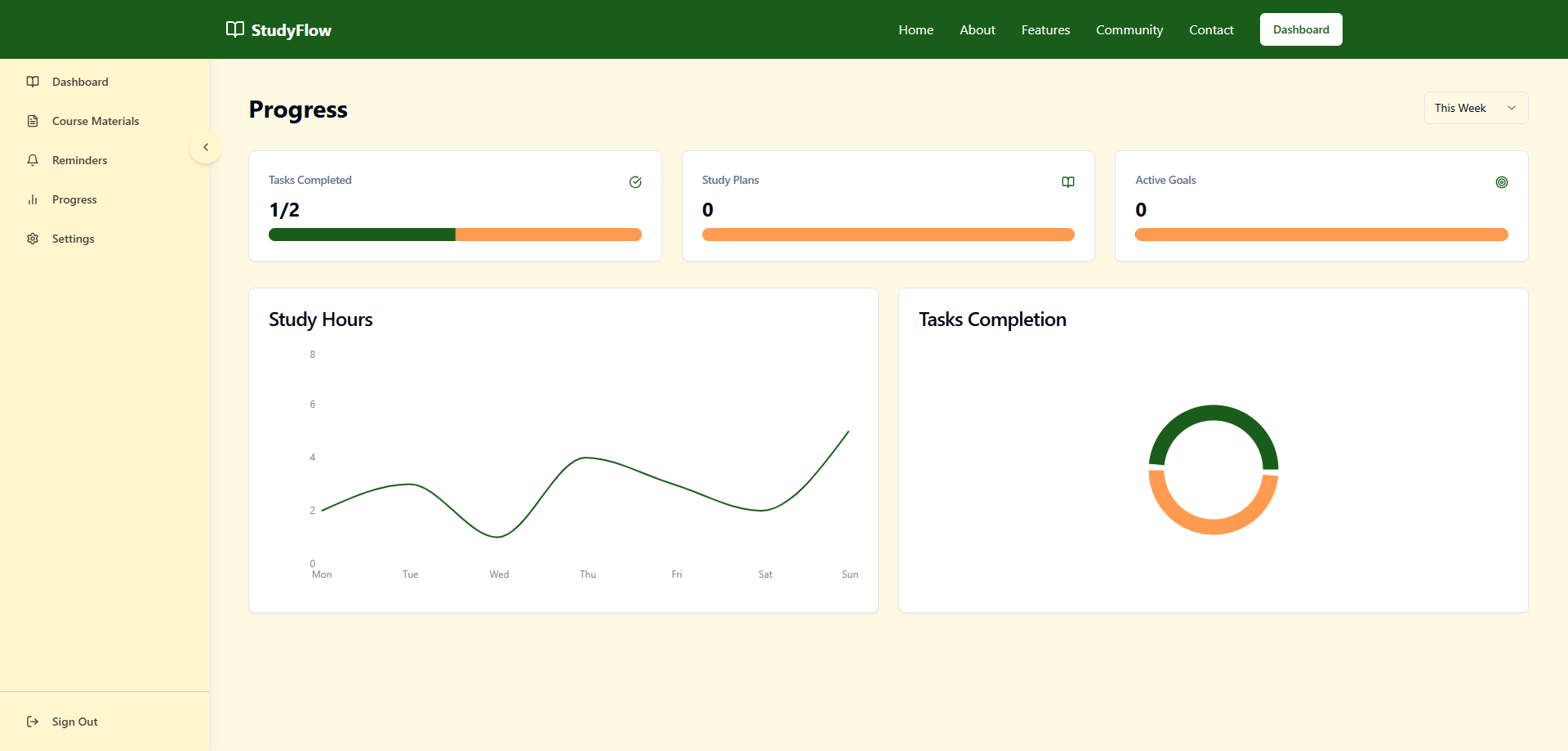Click the Reminders bell icon
The height and width of the screenshot is (751, 1568).
(x=33, y=160)
